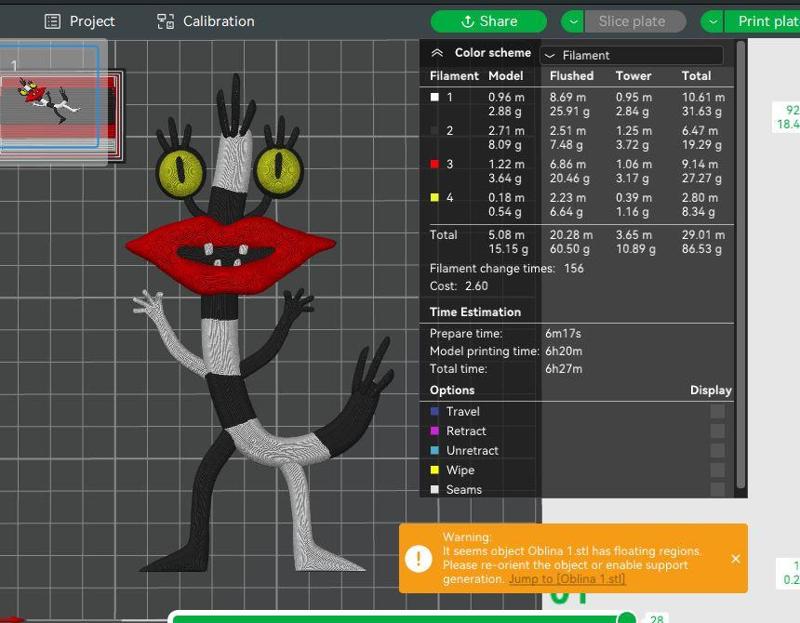Viewport: 800px width, 623px height.
Task: Click the Time Estimation heading
Action: click(x=475, y=312)
